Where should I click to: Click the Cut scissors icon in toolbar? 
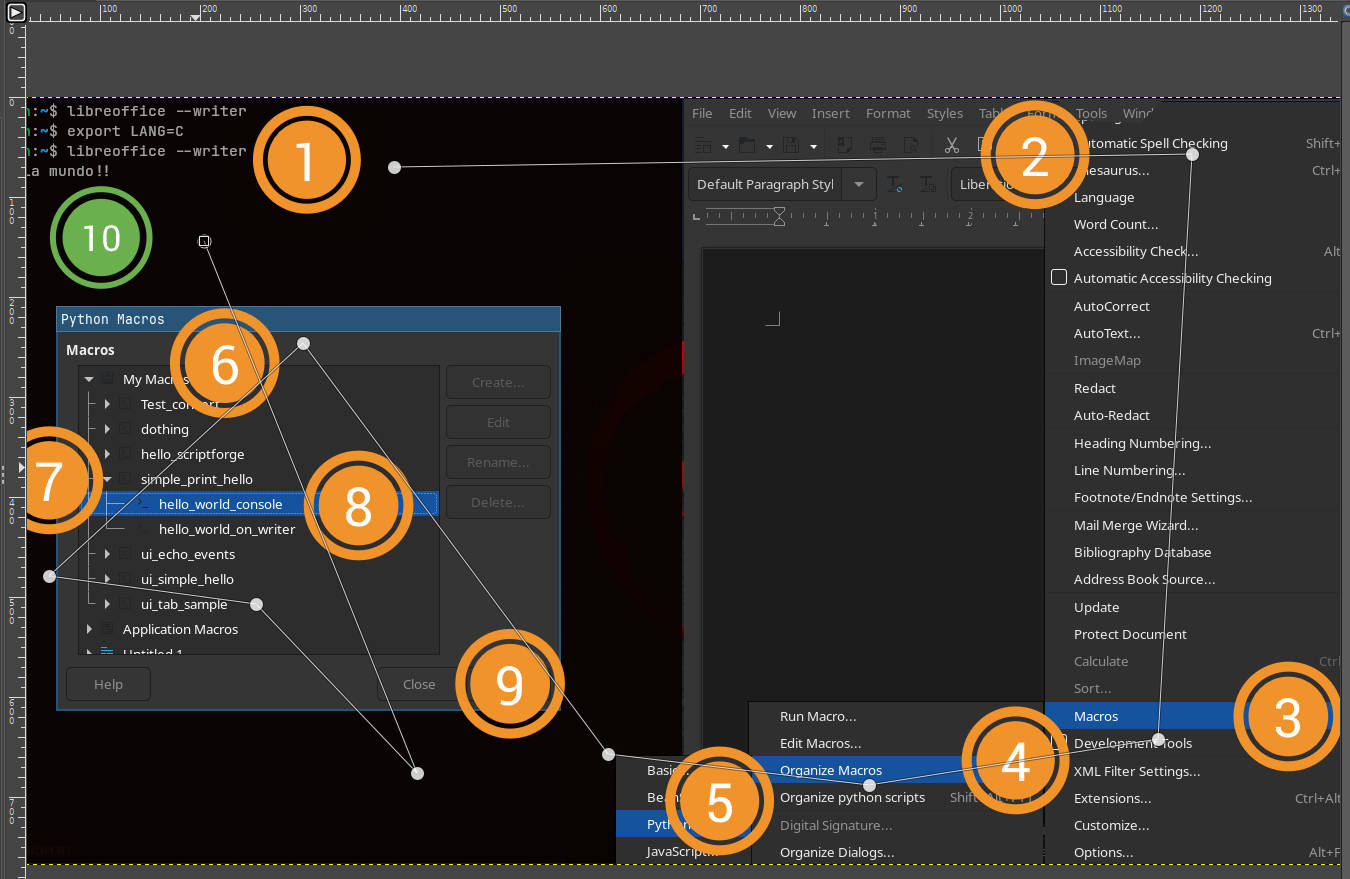click(952, 146)
